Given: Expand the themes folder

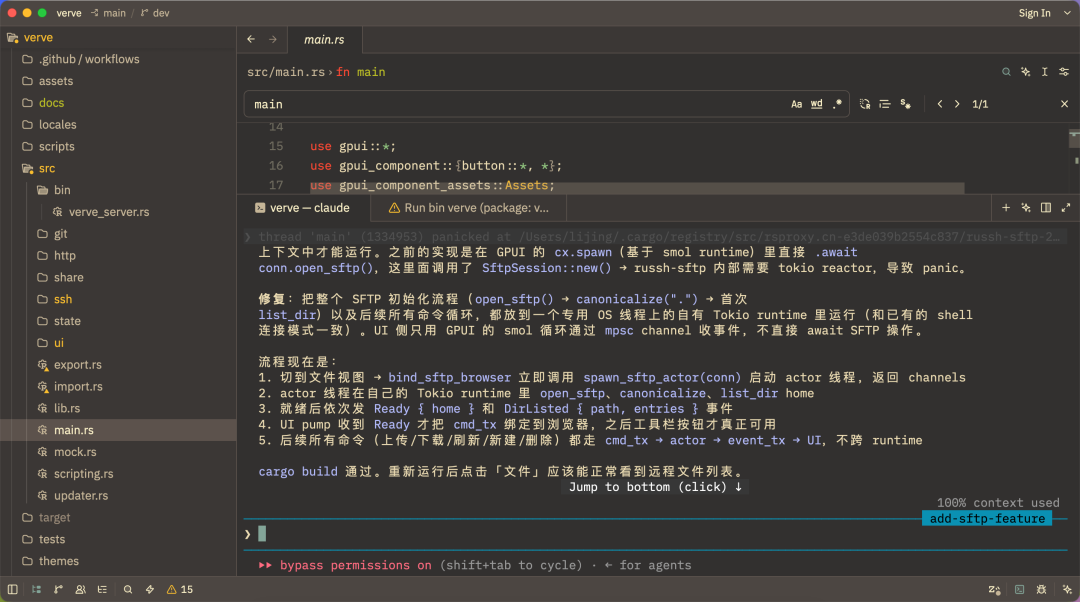Looking at the screenshot, I should click(x=118, y=561).
